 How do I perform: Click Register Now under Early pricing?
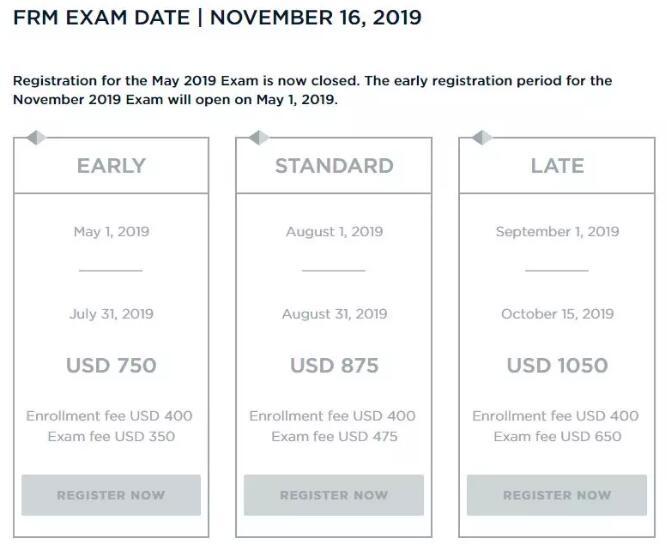pyautogui.click(x=111, y=495)
